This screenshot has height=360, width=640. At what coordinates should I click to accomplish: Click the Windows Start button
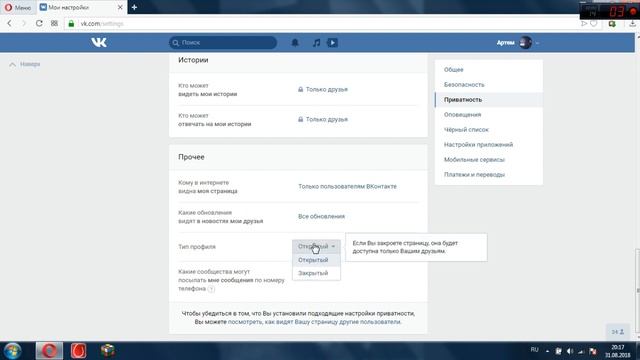pyautogui.click(x=13, y=351)
